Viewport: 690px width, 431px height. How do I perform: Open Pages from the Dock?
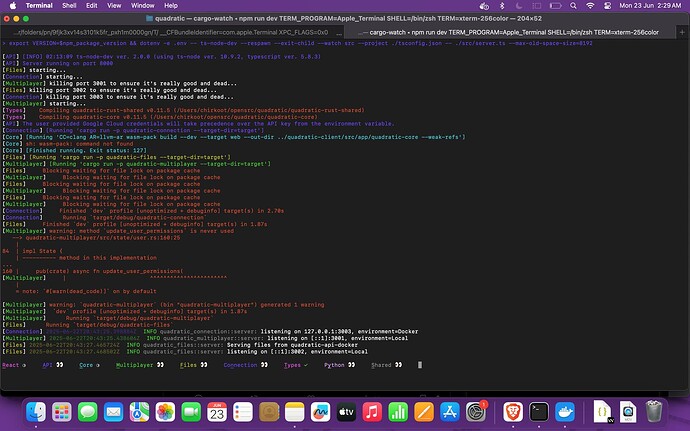(424, 413)
